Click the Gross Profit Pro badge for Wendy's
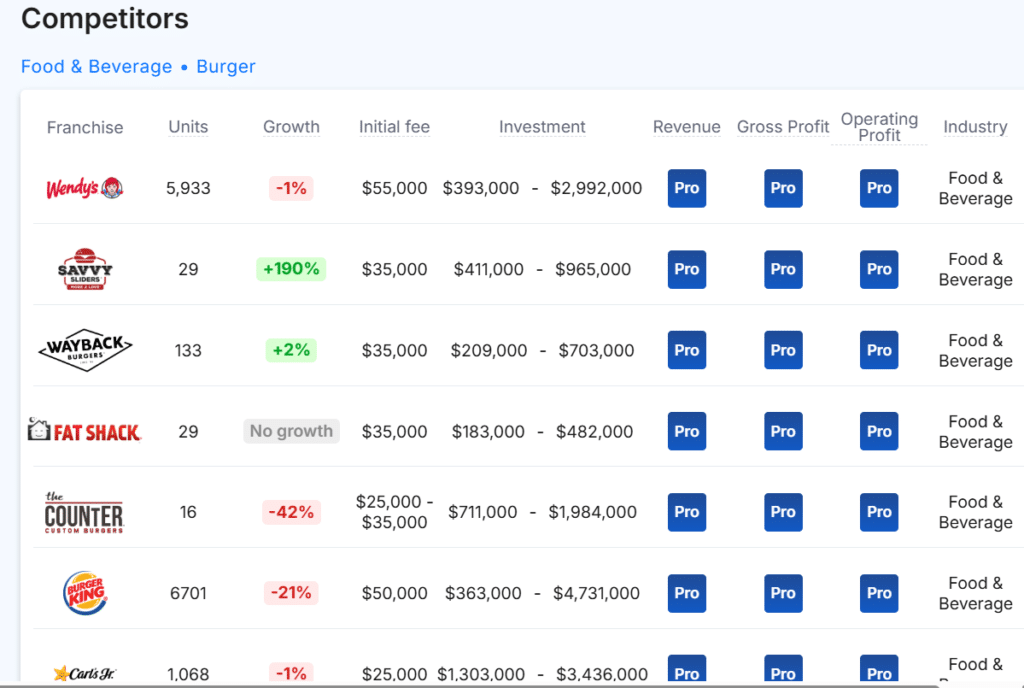Screen dimensions: 1024x688 point(783,188)
